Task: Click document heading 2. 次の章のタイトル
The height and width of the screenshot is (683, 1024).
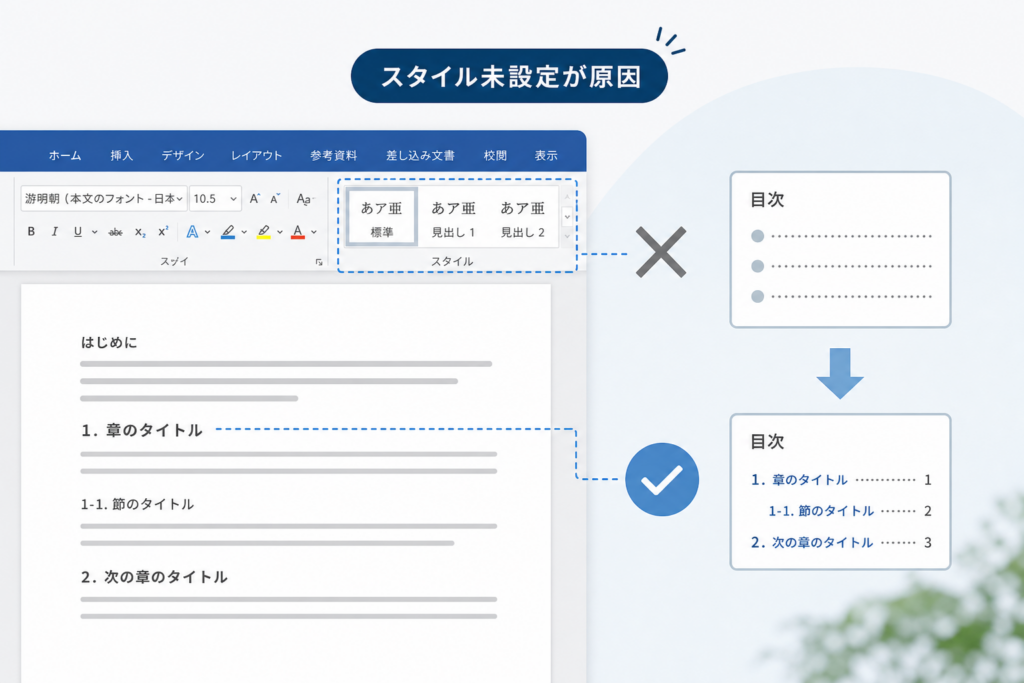Action: point(154,577)
